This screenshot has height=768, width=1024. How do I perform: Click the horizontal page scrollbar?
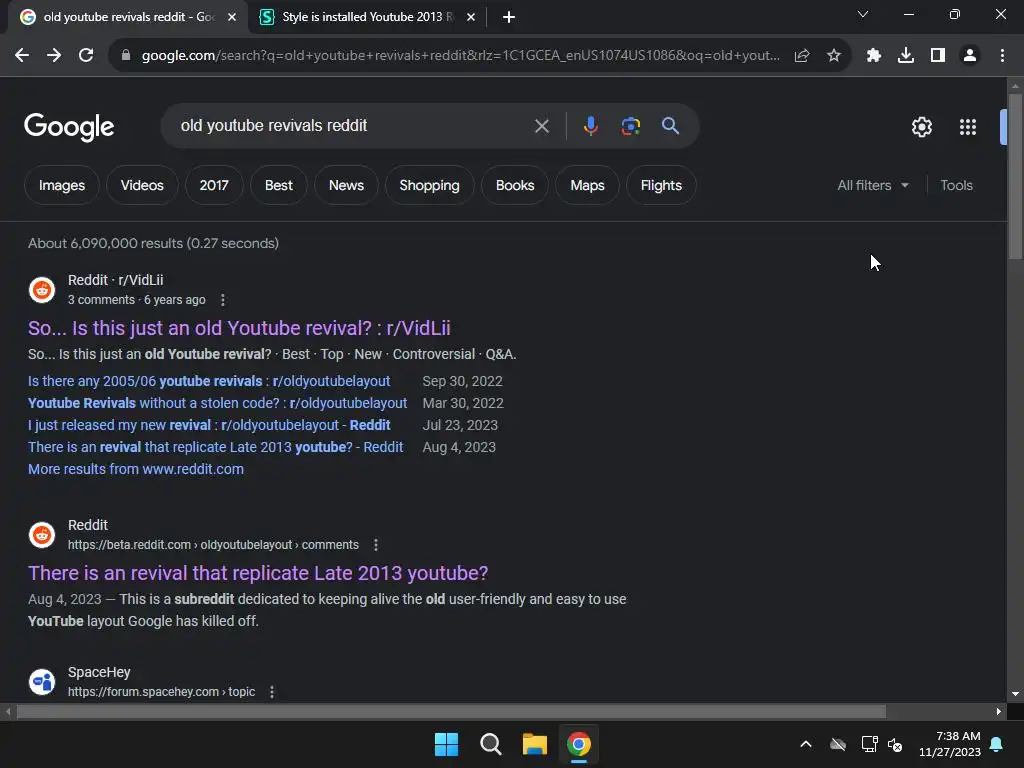451,711
